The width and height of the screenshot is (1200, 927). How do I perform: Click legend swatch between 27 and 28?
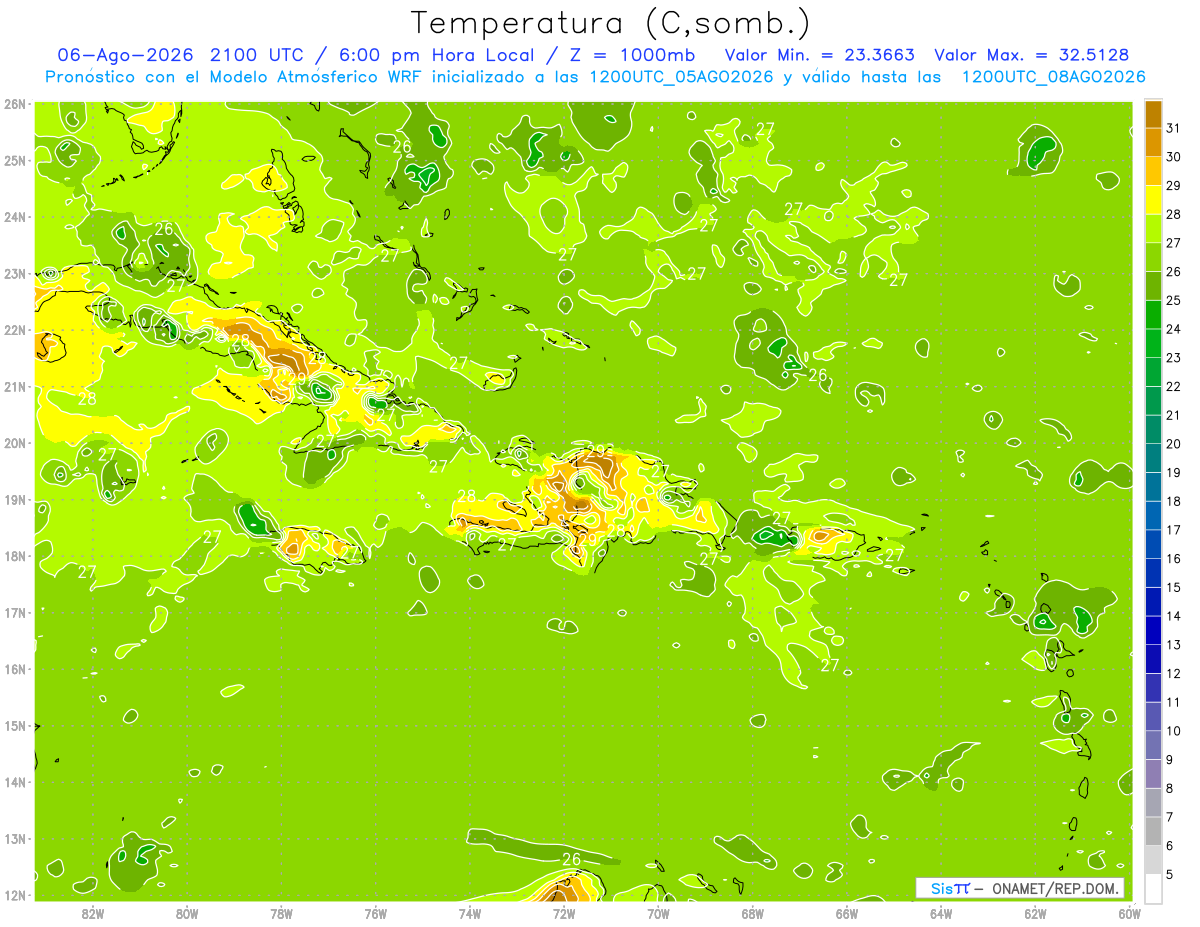(x=1153, y=228)
